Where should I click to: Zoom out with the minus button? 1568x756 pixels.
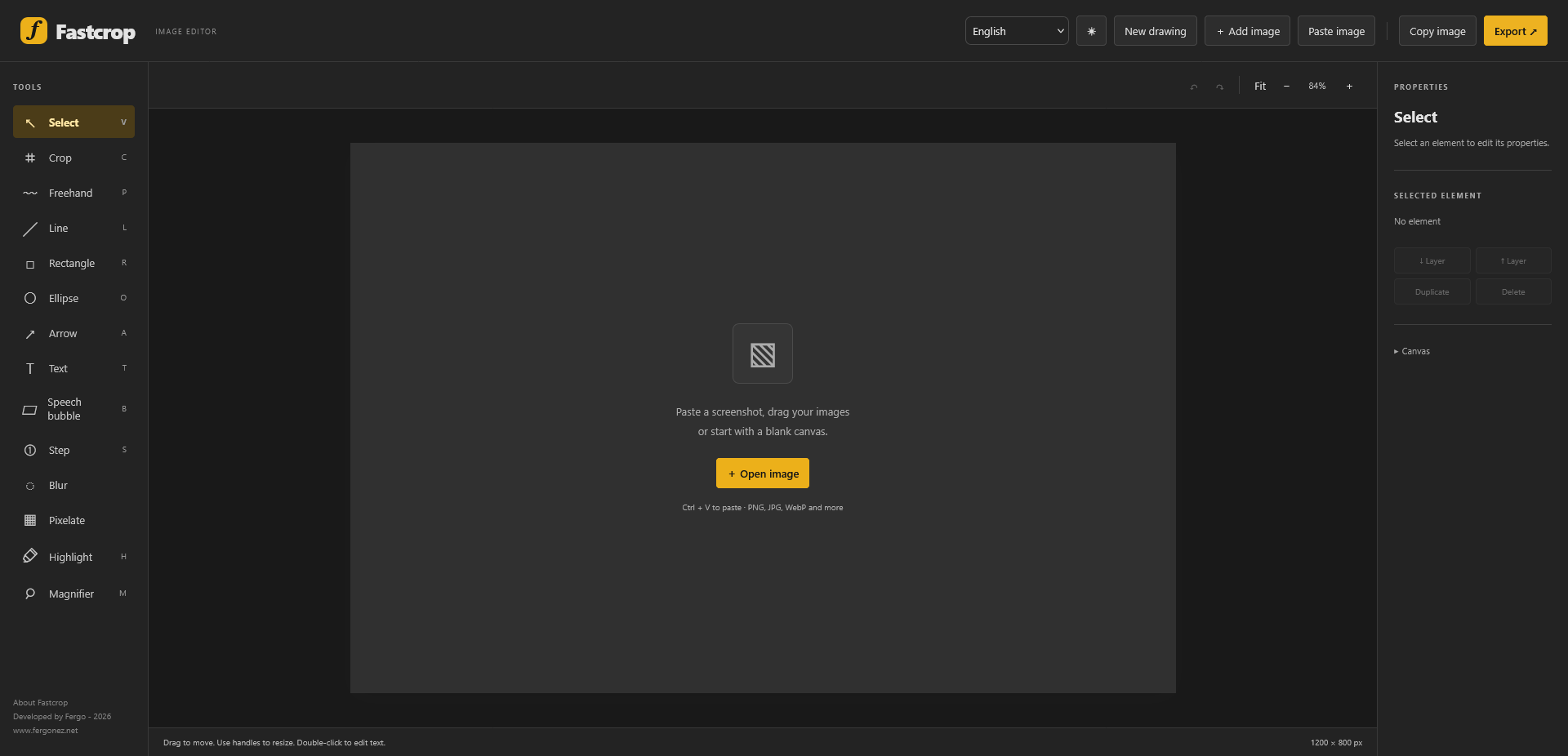pyautogui.click(x=1286, y=86)
